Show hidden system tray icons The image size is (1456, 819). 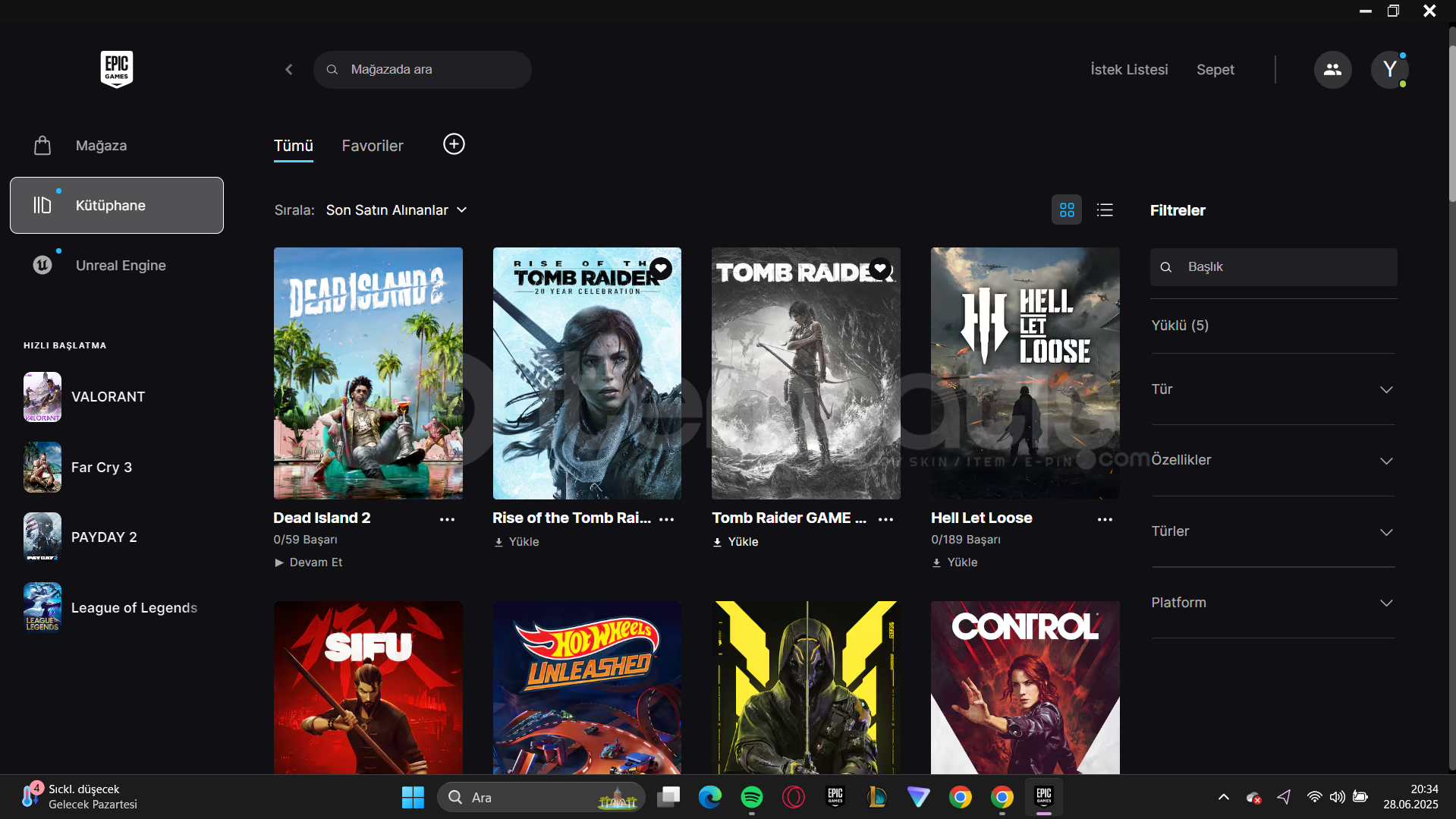tap(1224, 797)
